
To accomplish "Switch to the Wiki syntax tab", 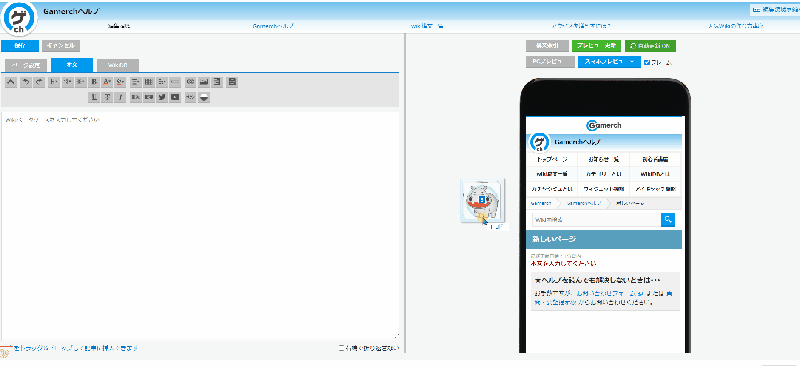I will click(x=117, y=65).
